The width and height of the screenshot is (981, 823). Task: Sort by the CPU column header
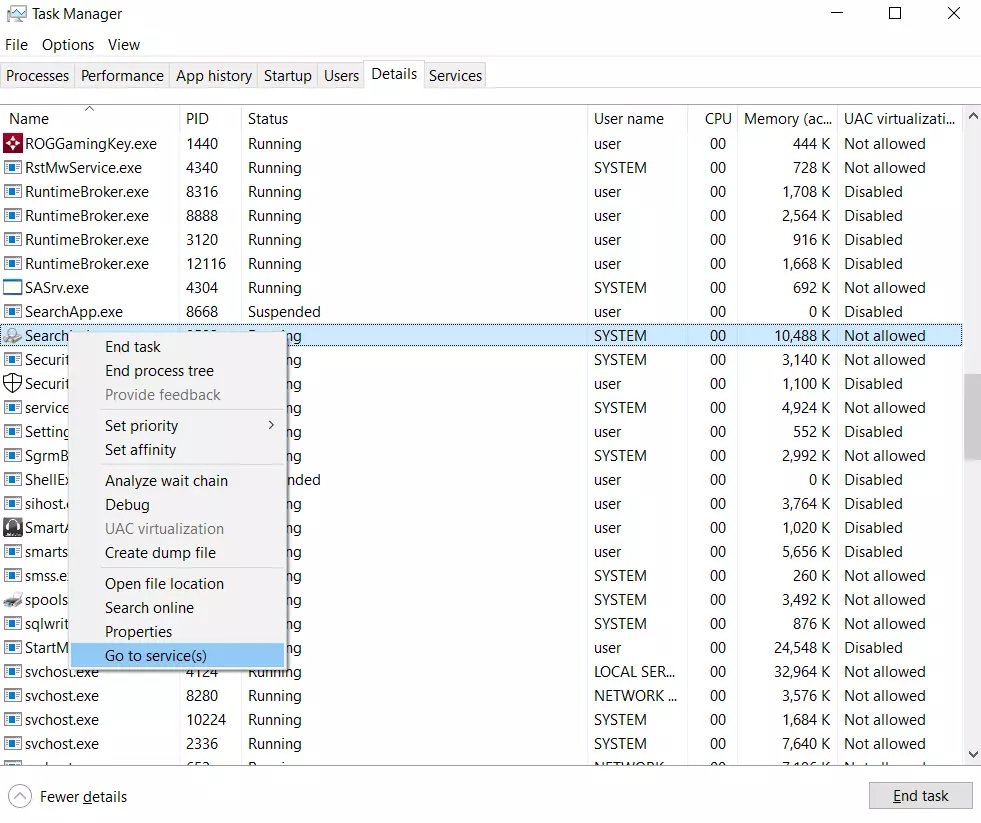point(712,118)
